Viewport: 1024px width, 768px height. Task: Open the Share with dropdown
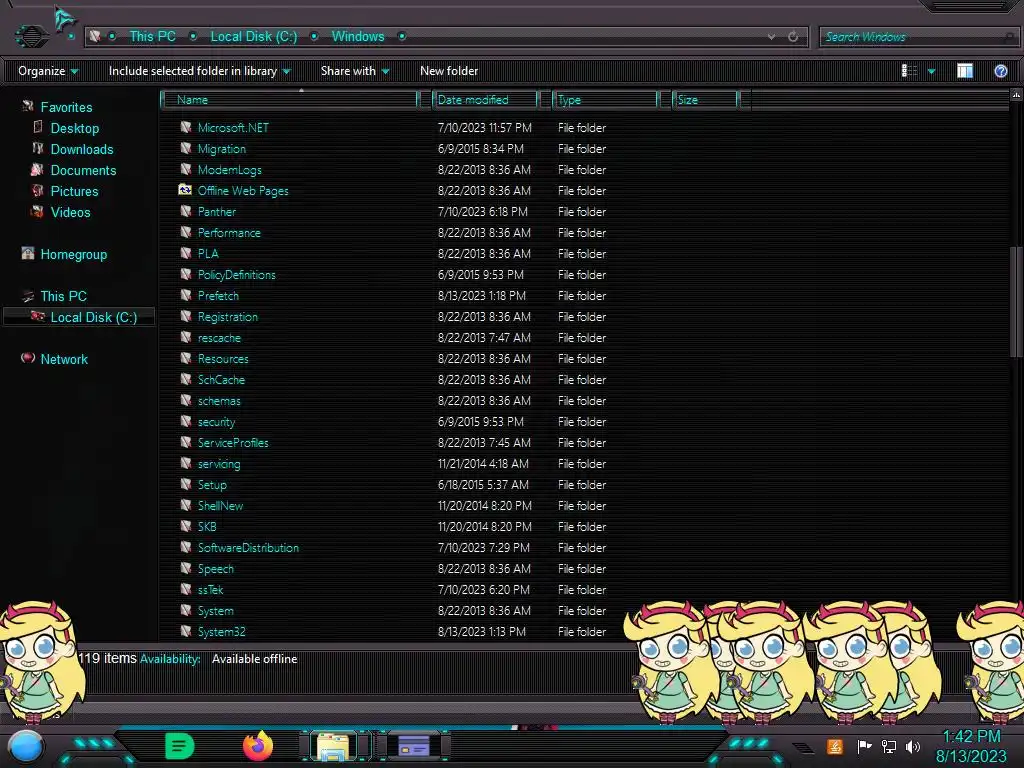click(x=355, y=71)
